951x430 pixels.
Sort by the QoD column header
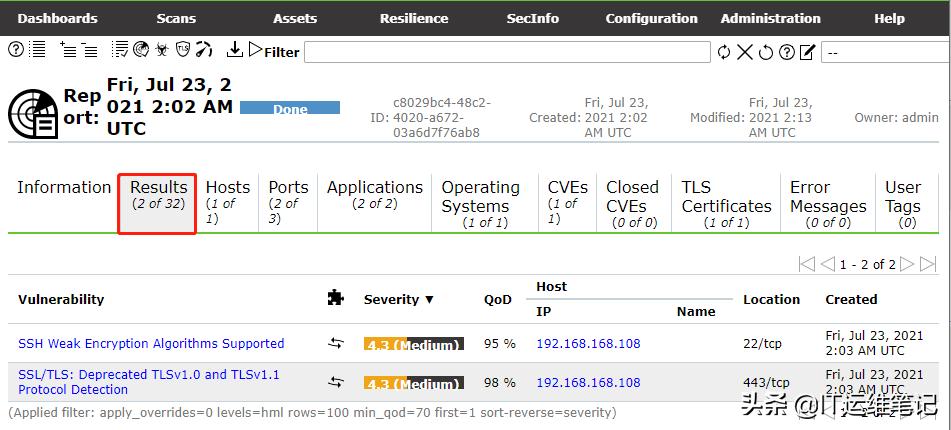(x=498, y=299)
